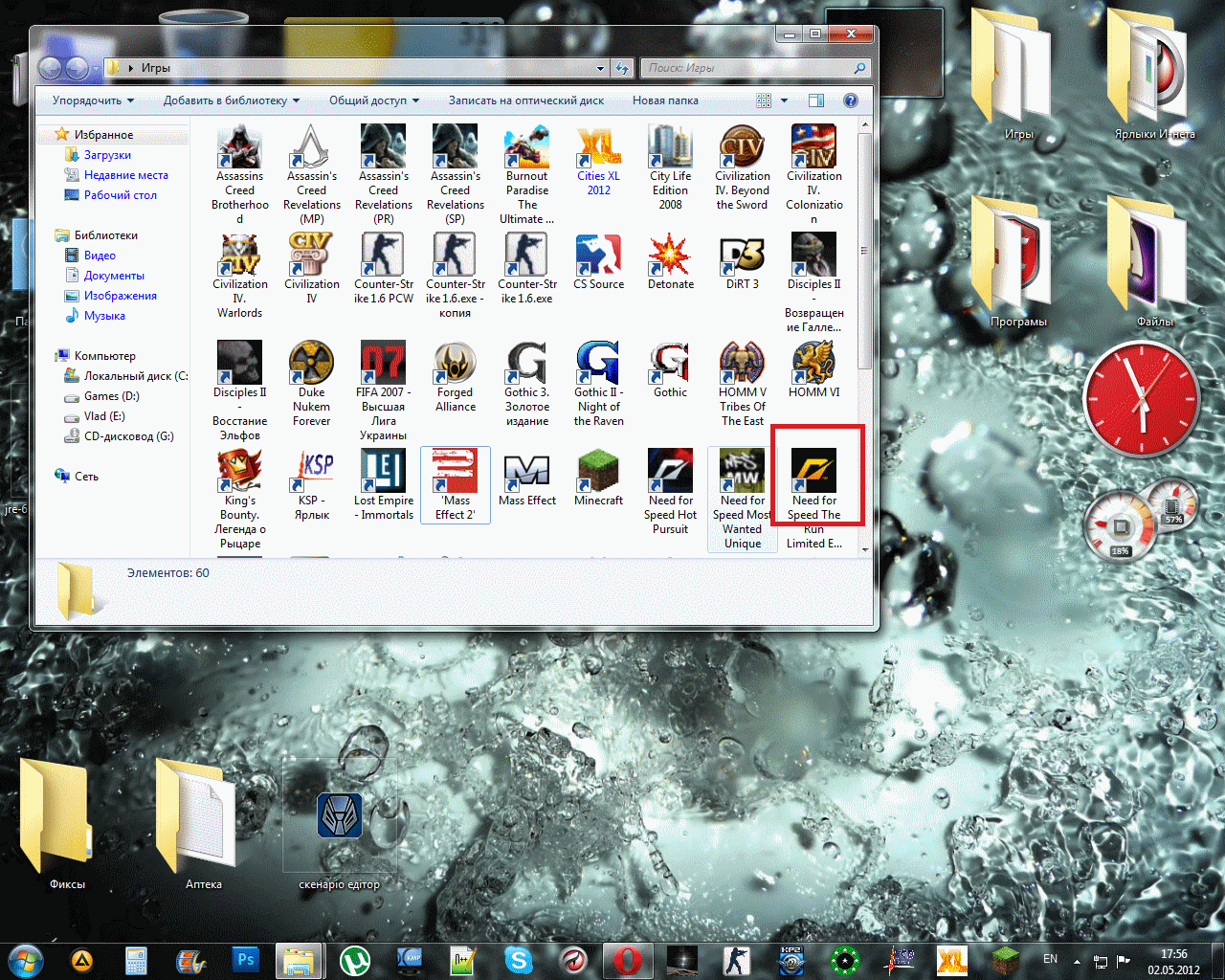Open the Windows Start menu
Screen dimensions: 1225x980
(26, 959)
